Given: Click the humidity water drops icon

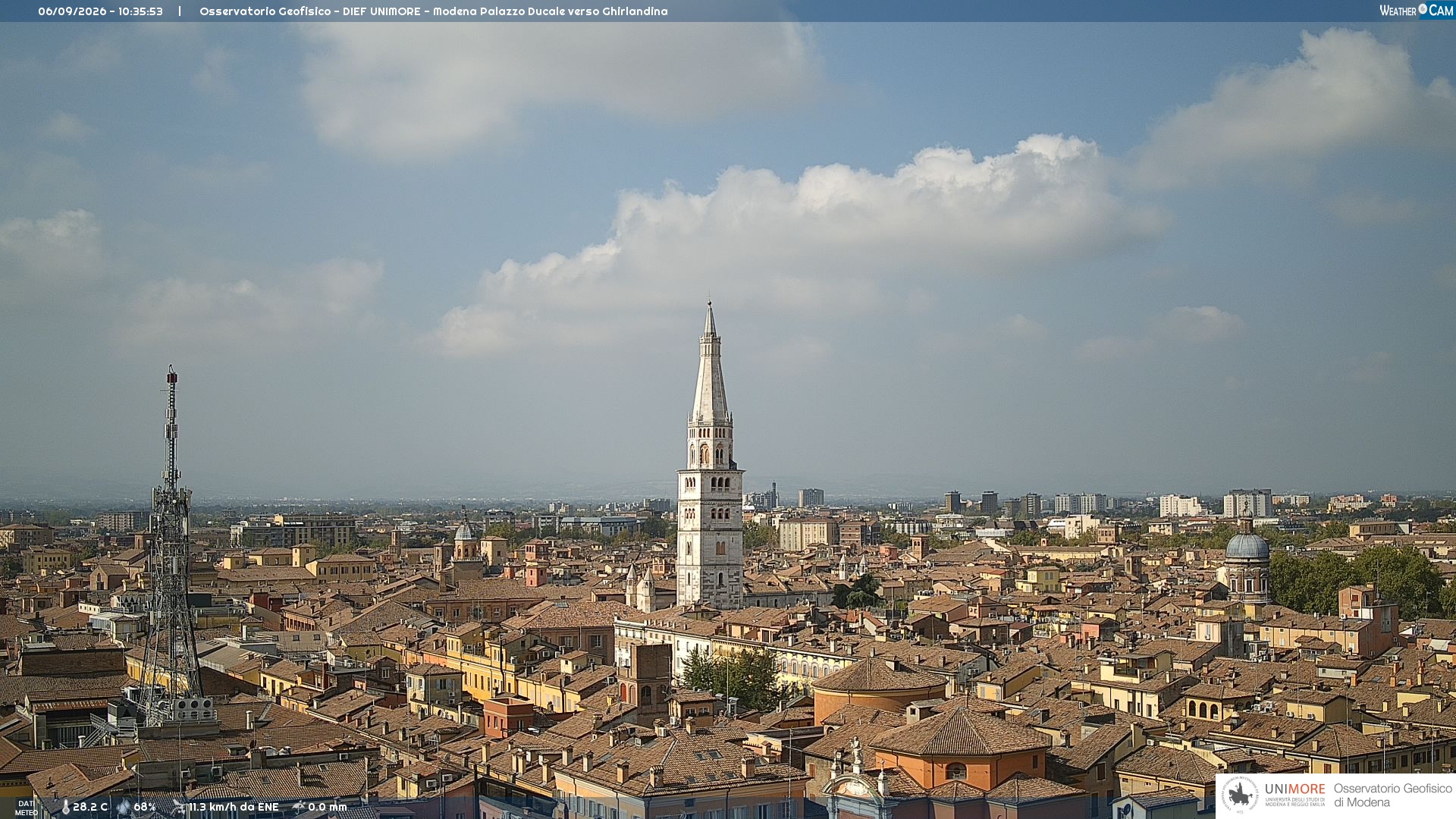Looking at the screenshot, I should point(124,807).
